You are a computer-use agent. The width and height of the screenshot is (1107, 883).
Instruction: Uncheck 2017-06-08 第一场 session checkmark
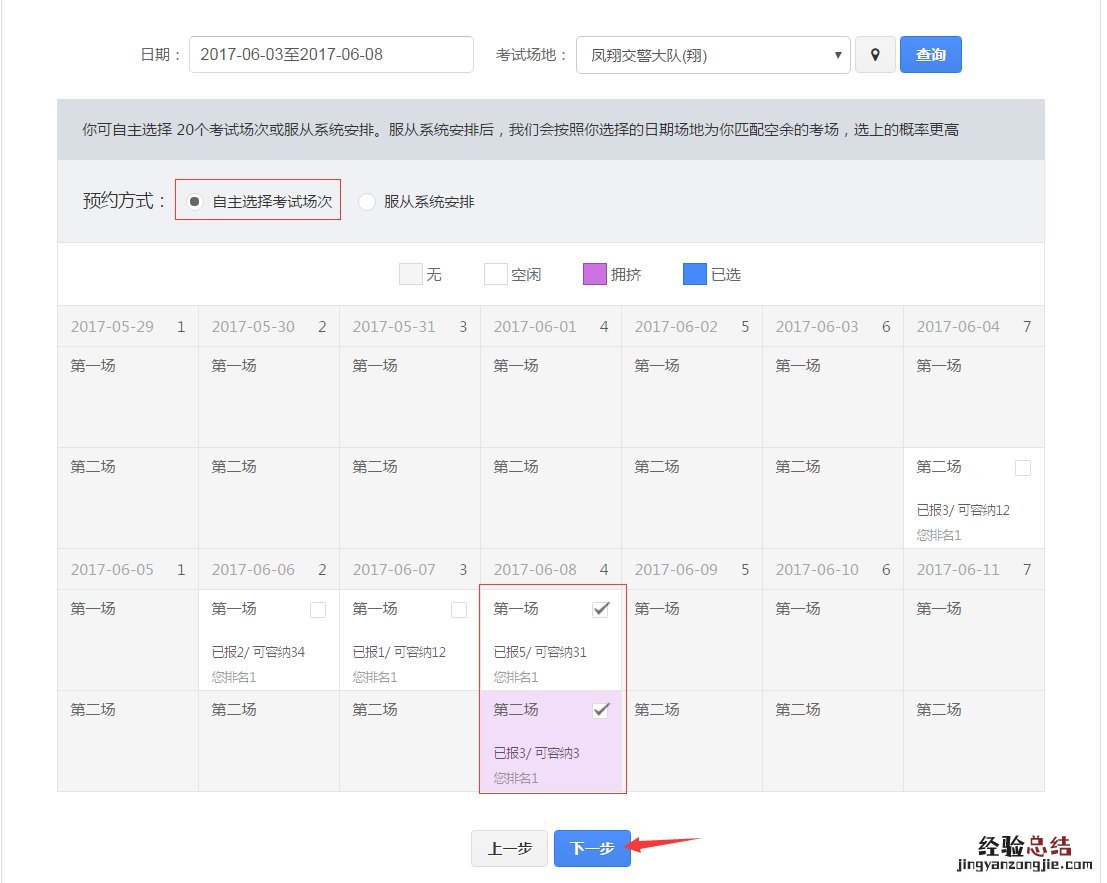click(601, 609)
